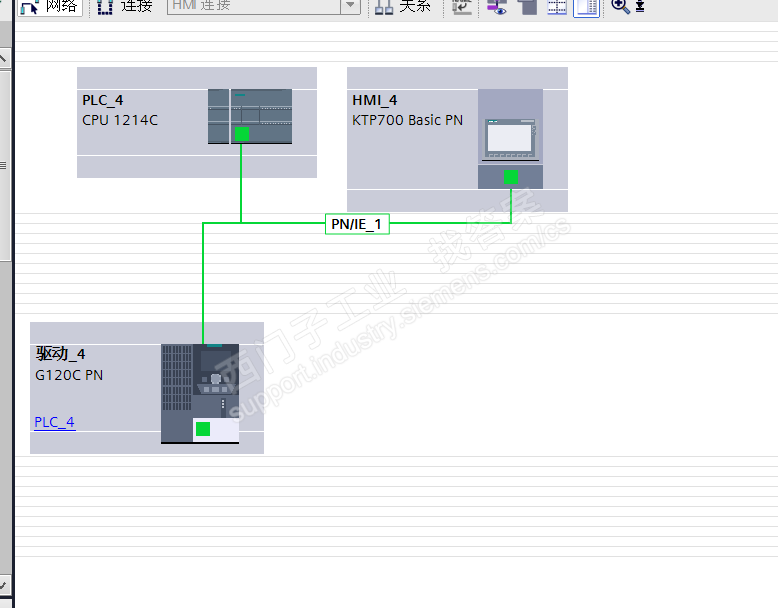
Task: Select the PN/IE_1 subnet label
Action: click(x=357, y=224)
